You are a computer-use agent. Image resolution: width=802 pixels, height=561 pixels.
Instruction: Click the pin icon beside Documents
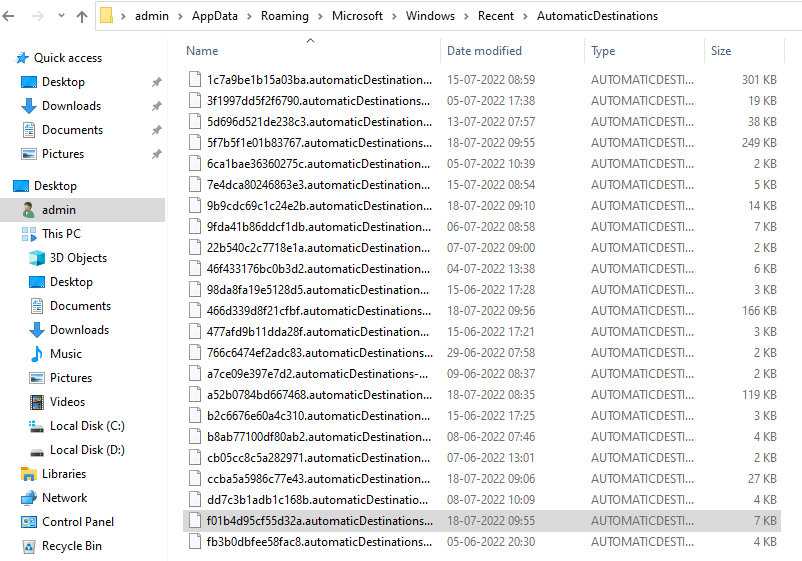pos(157,130)
